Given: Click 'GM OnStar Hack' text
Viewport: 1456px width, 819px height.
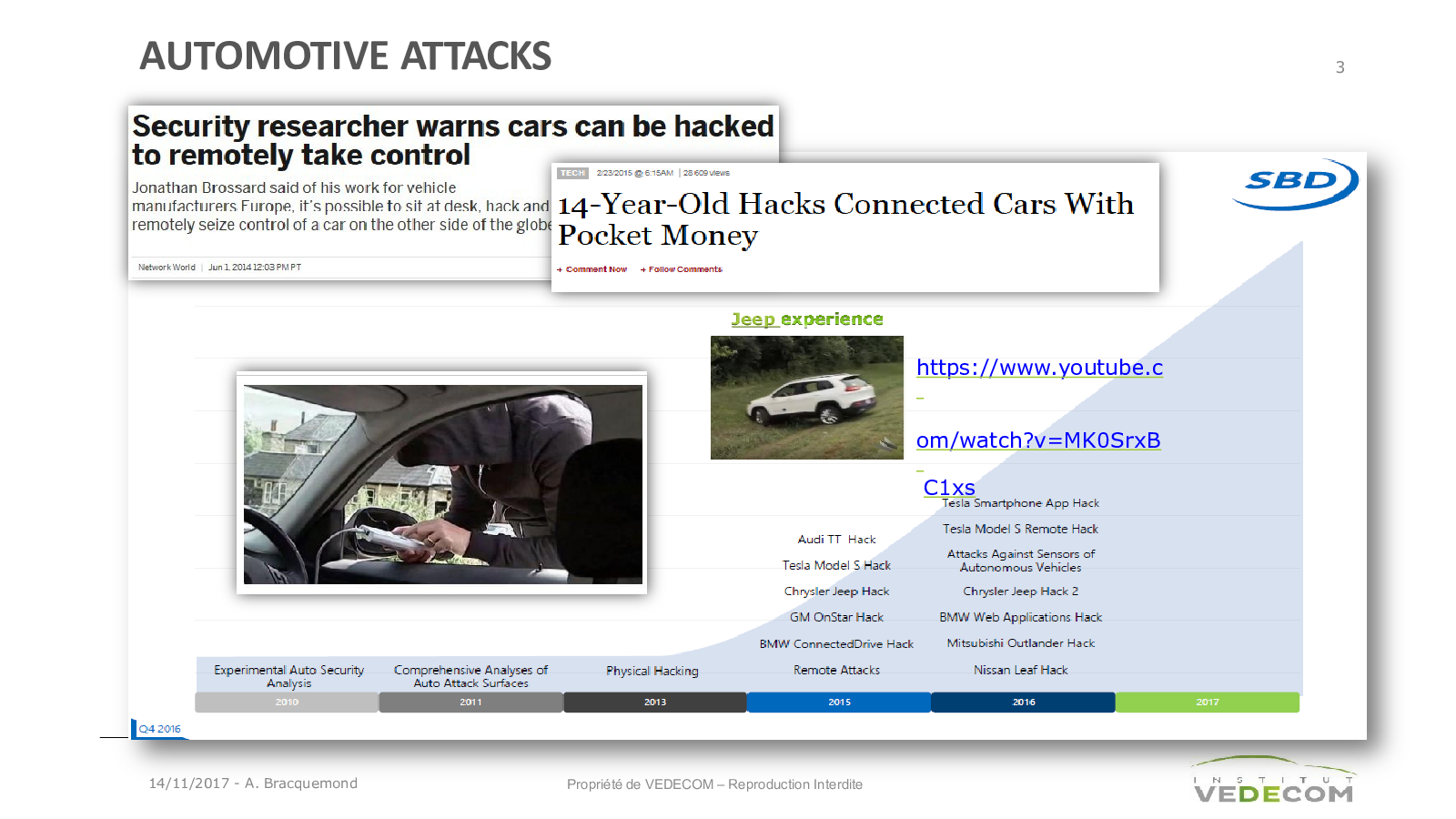Looking at the screenshot, I should [x=837, y=617].
